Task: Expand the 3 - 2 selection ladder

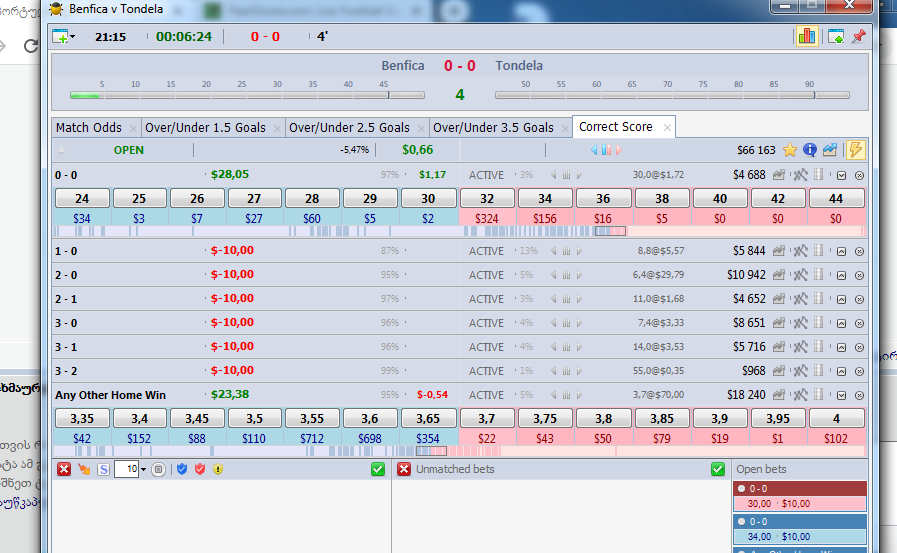Action: point(841,371)
